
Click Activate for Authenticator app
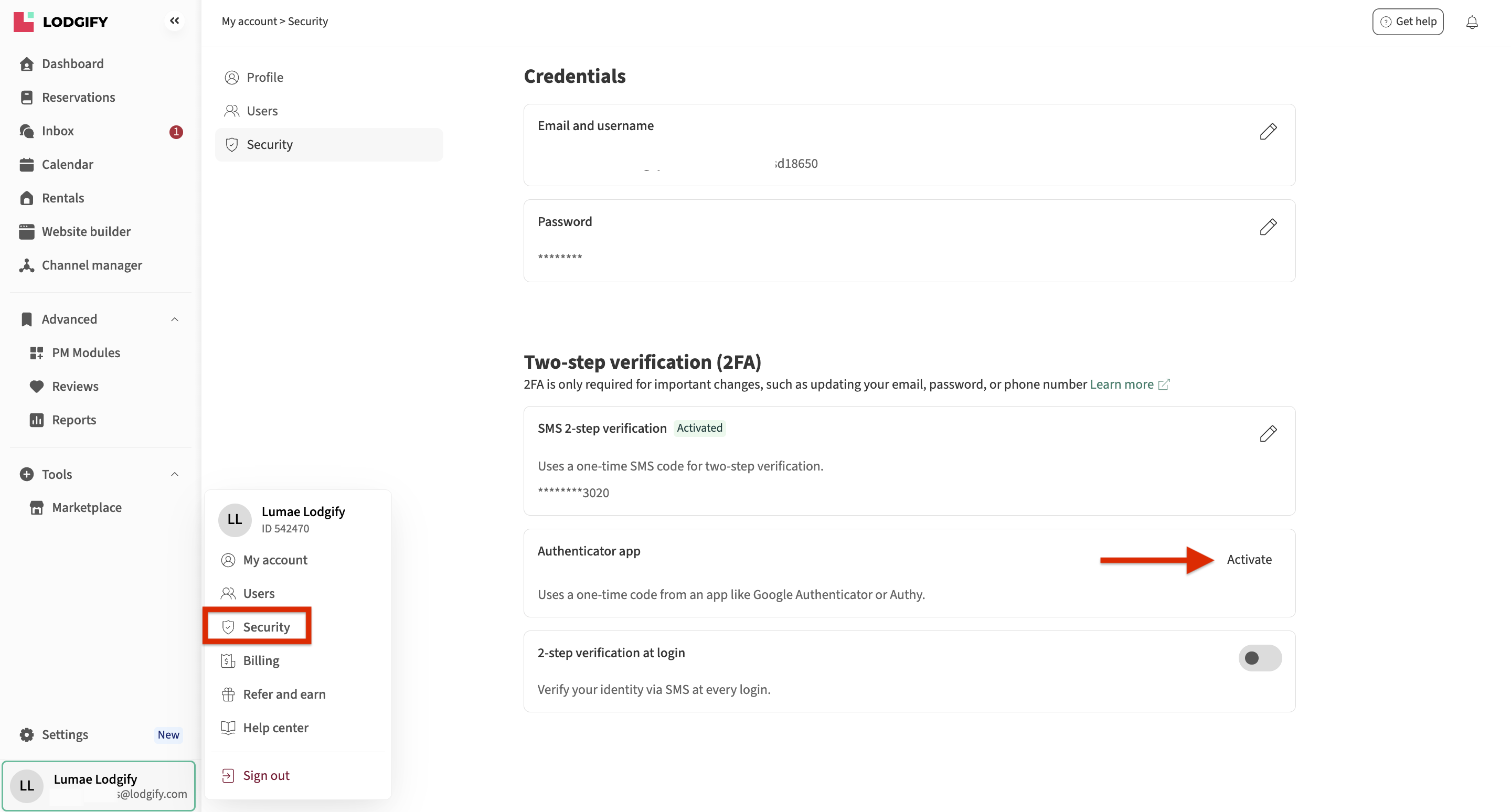[1249, 559]
